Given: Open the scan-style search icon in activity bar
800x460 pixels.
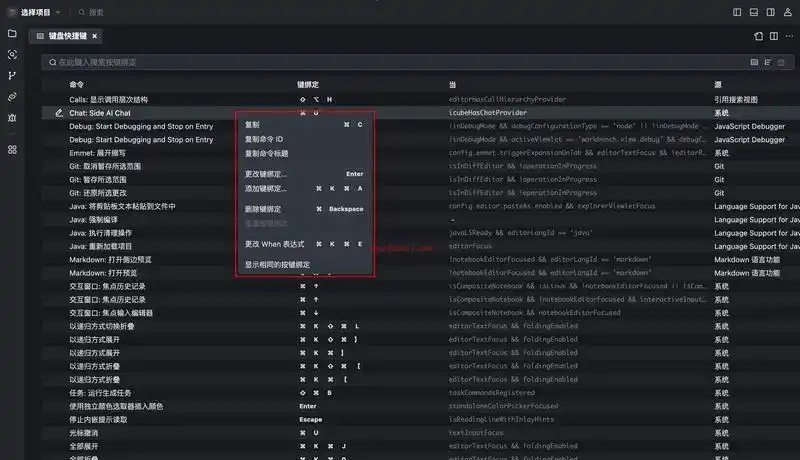Looking at the screenshot, I should 12,55.
